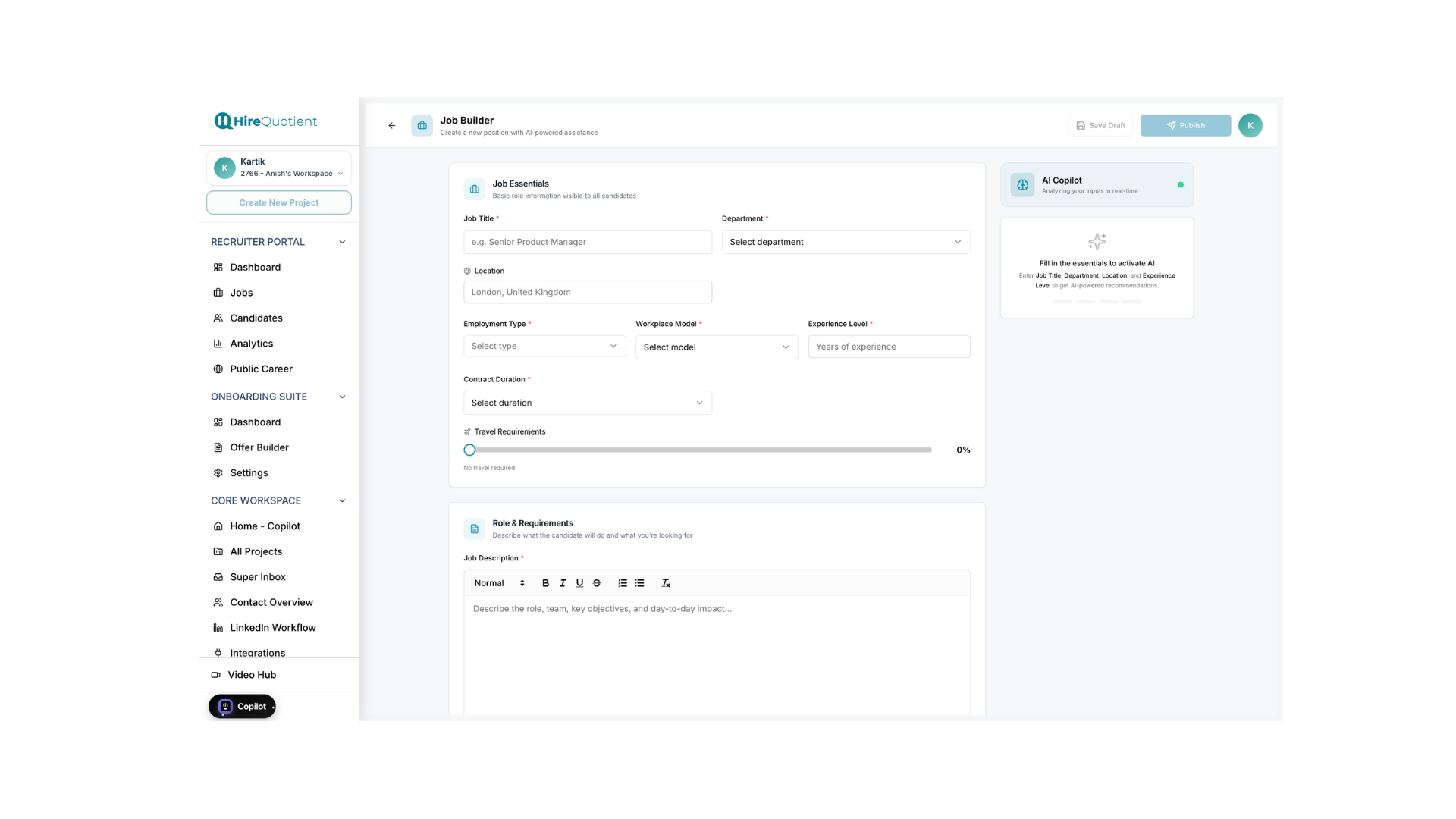
Task: Toggle bold formatting in job description
Action: tap(545, 583)
